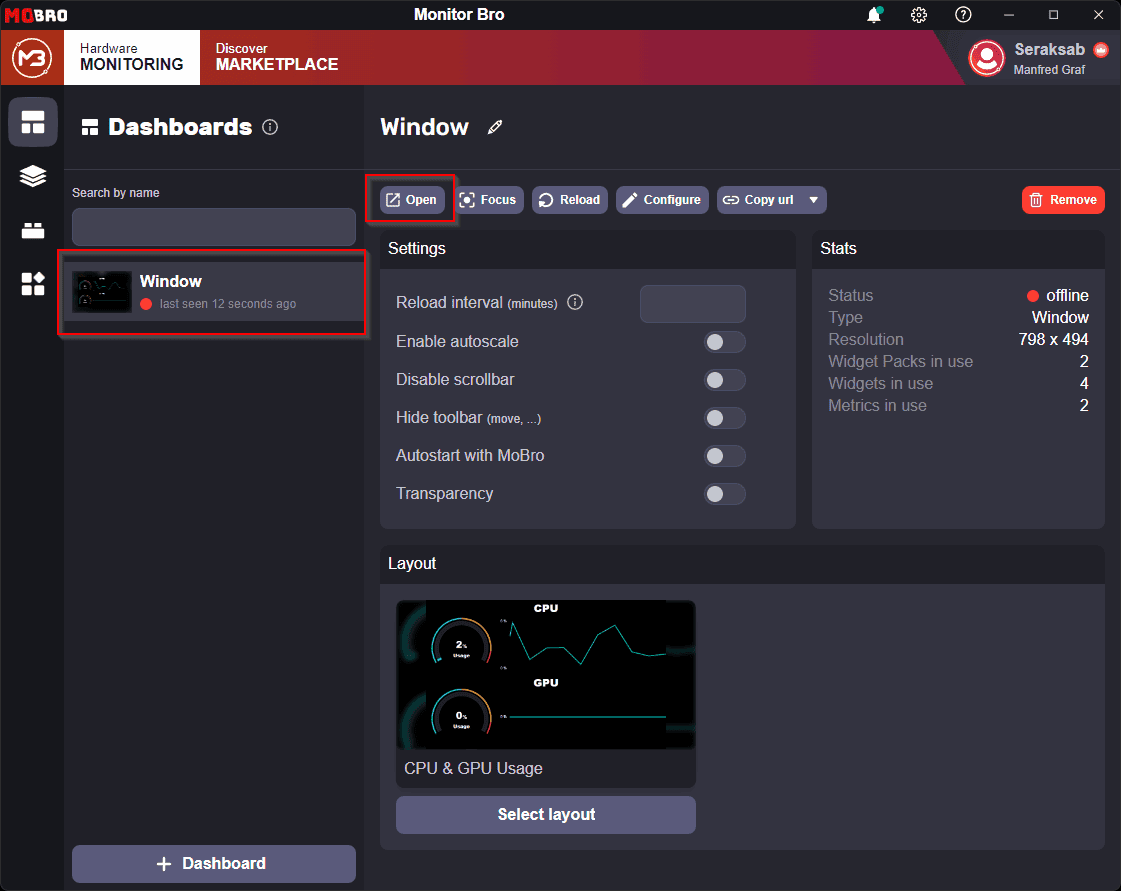Click the Search by name field

214,227
